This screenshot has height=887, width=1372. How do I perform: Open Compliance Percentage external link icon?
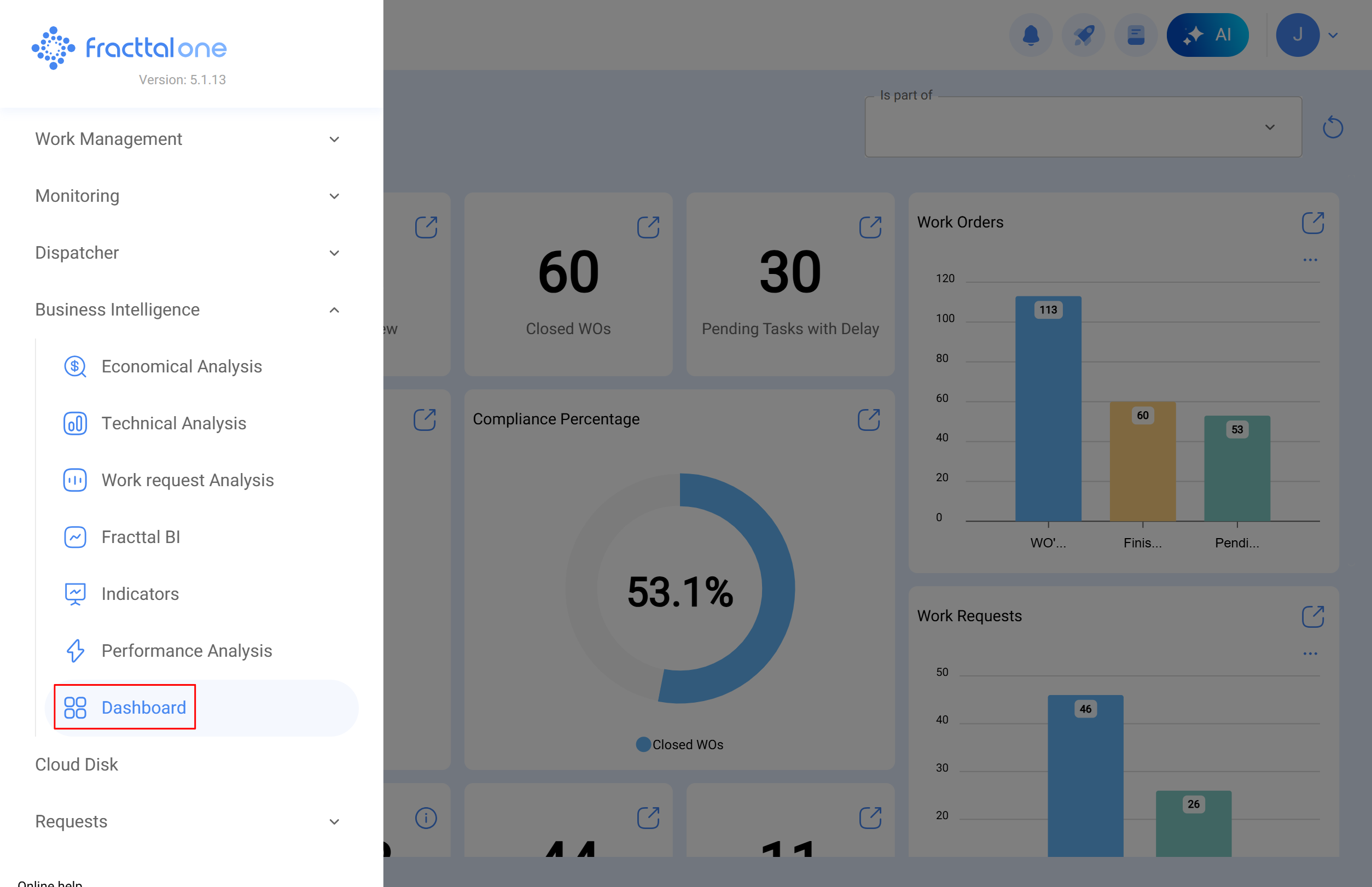click(868, 420)
